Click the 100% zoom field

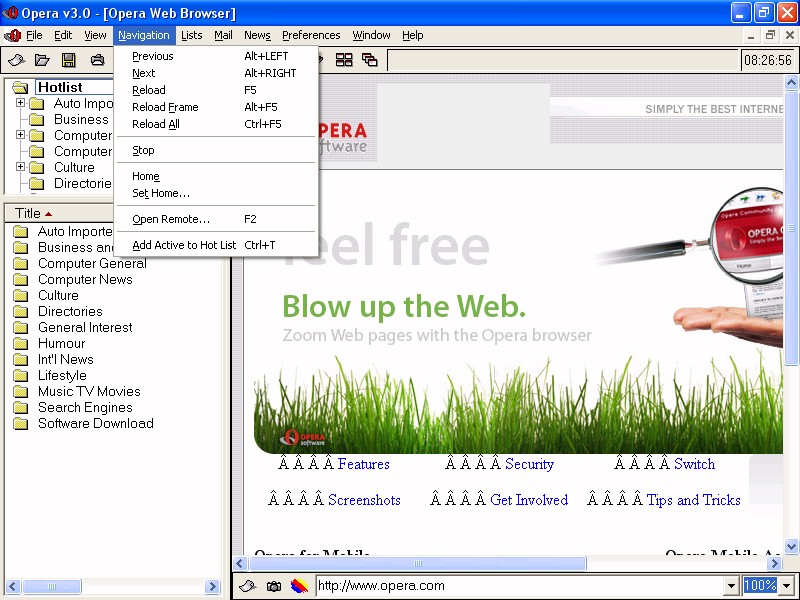[761, 586]
